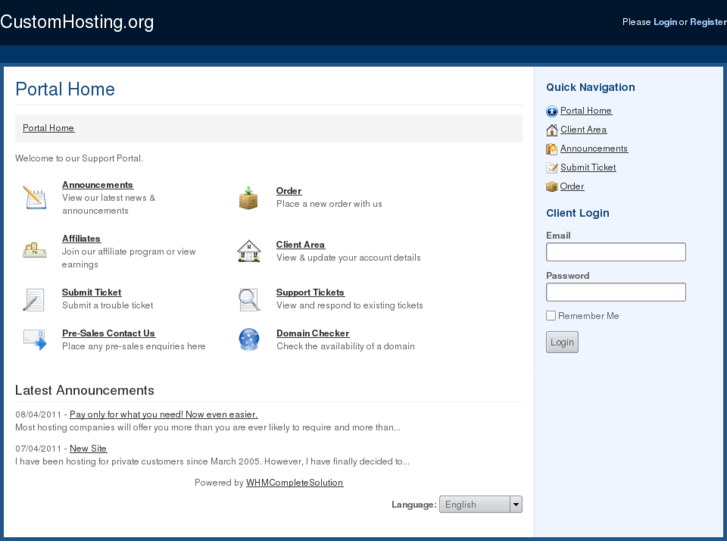Click the Latest Announcements heading
The image size is (727, 545).
pos(84,390)
